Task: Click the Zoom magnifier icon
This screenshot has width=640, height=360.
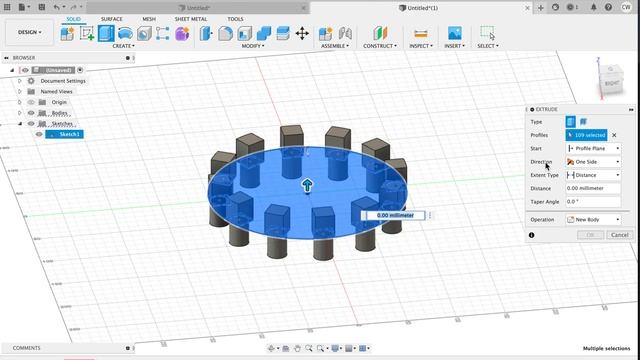Action: coord(309,348)
